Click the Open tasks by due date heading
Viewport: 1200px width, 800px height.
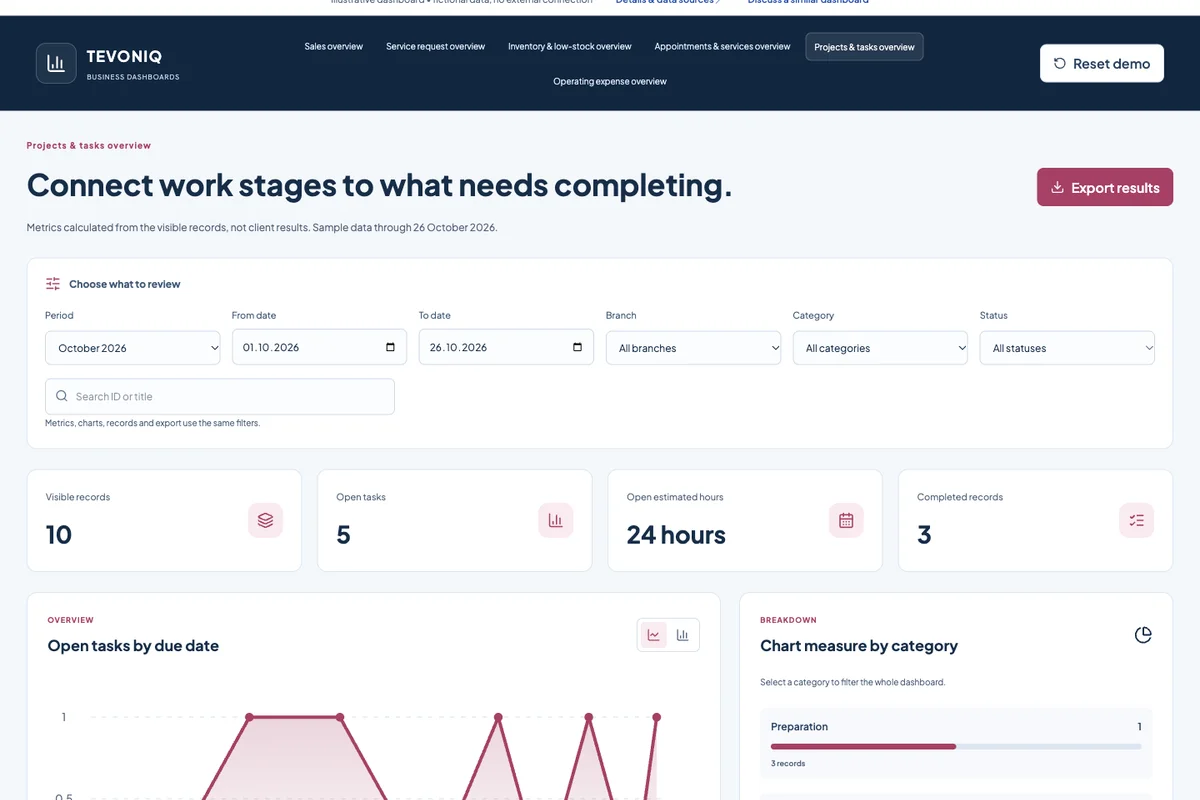click(x=133, y=646)
